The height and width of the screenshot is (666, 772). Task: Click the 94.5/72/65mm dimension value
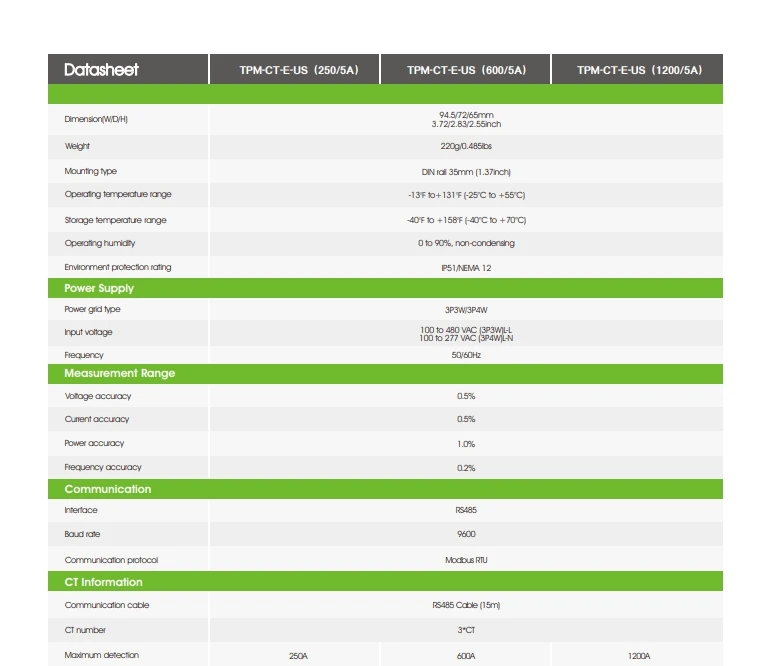[x=466, y=115]
